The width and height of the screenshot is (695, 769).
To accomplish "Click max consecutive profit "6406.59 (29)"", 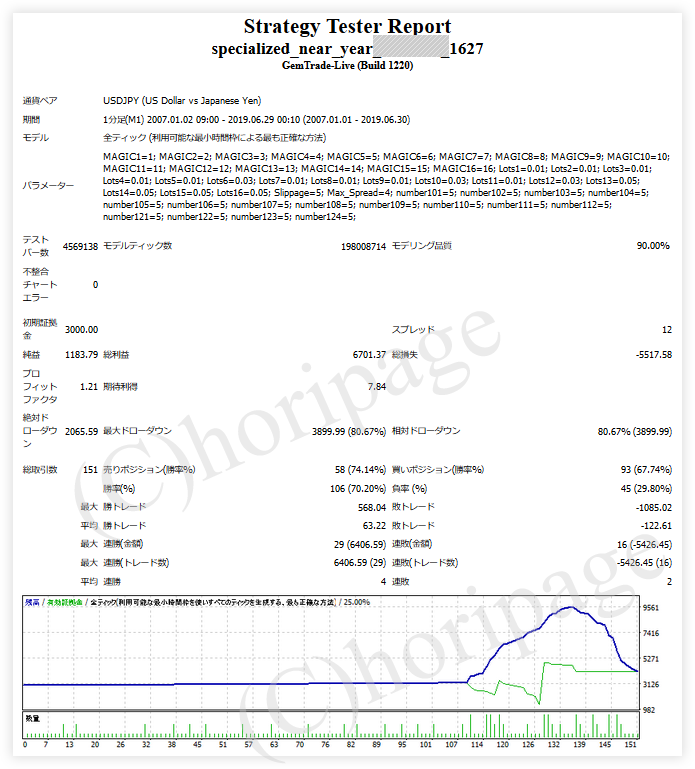I will coord(360,563).
